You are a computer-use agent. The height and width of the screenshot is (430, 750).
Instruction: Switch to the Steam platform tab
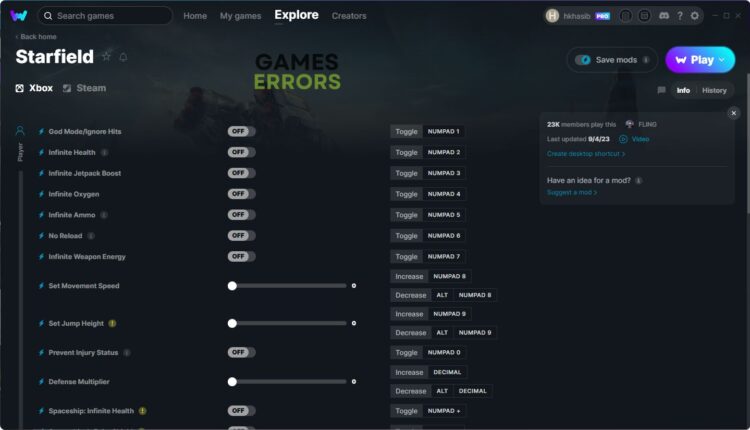[85, 88]
